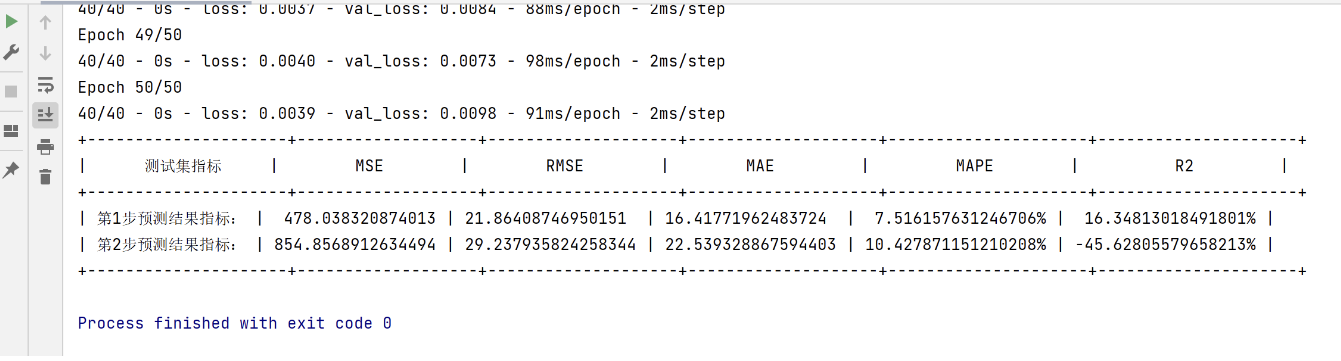
Task: Pin the run tab with pushpin icon
Action: pyautogui.click(x=11, y=171)
